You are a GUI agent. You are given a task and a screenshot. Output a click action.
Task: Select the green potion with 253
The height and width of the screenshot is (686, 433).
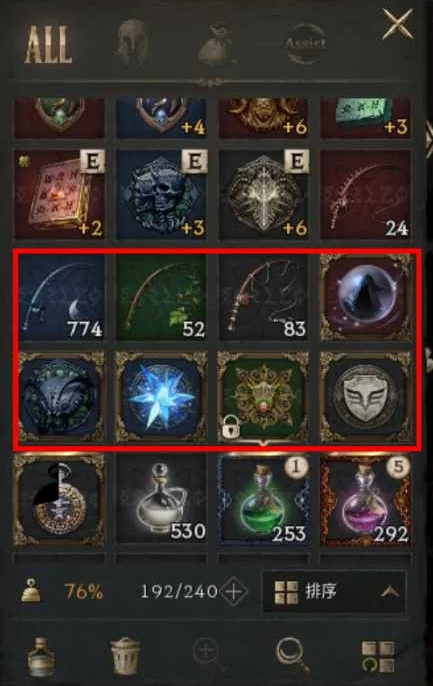pyautogui.click(x=264, y=499)
